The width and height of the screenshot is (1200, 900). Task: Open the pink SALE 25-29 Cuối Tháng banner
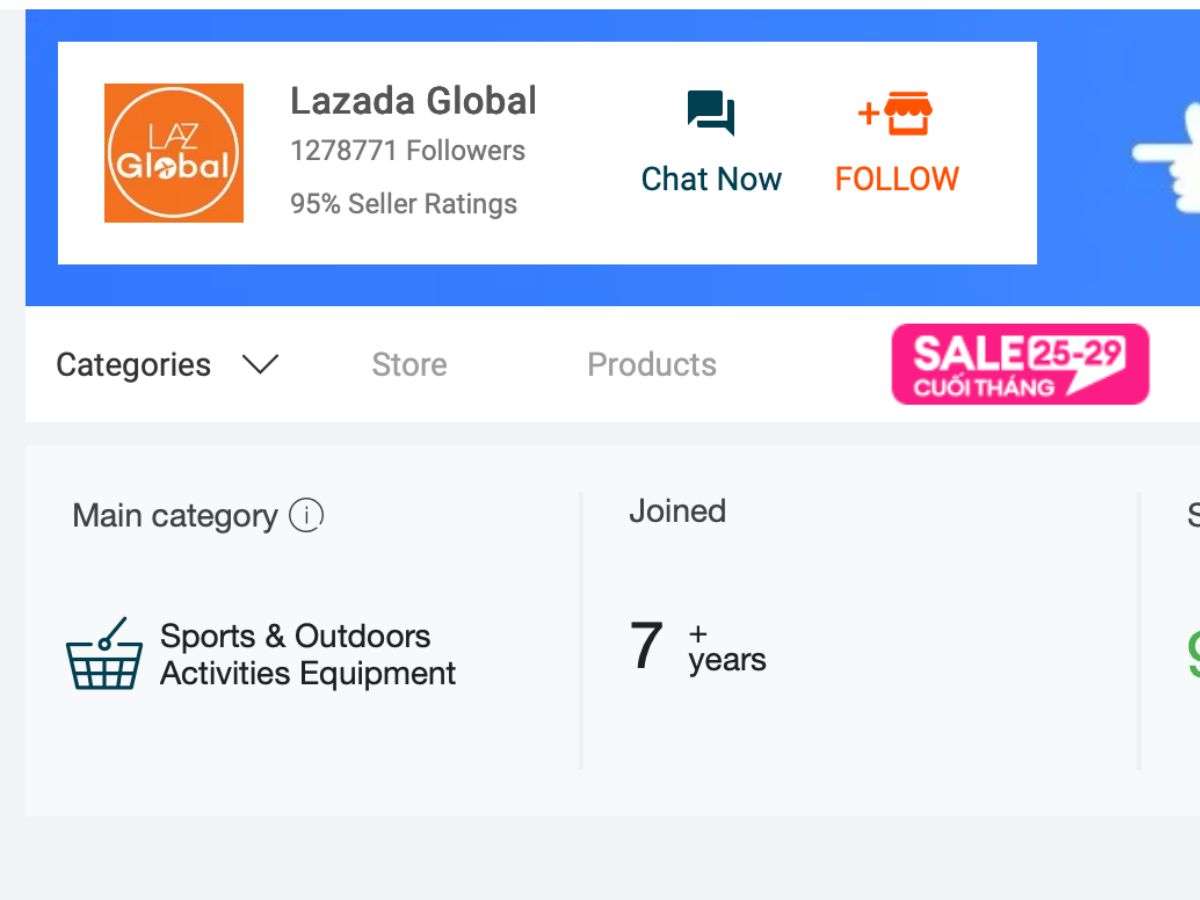tap(1020, 364)
